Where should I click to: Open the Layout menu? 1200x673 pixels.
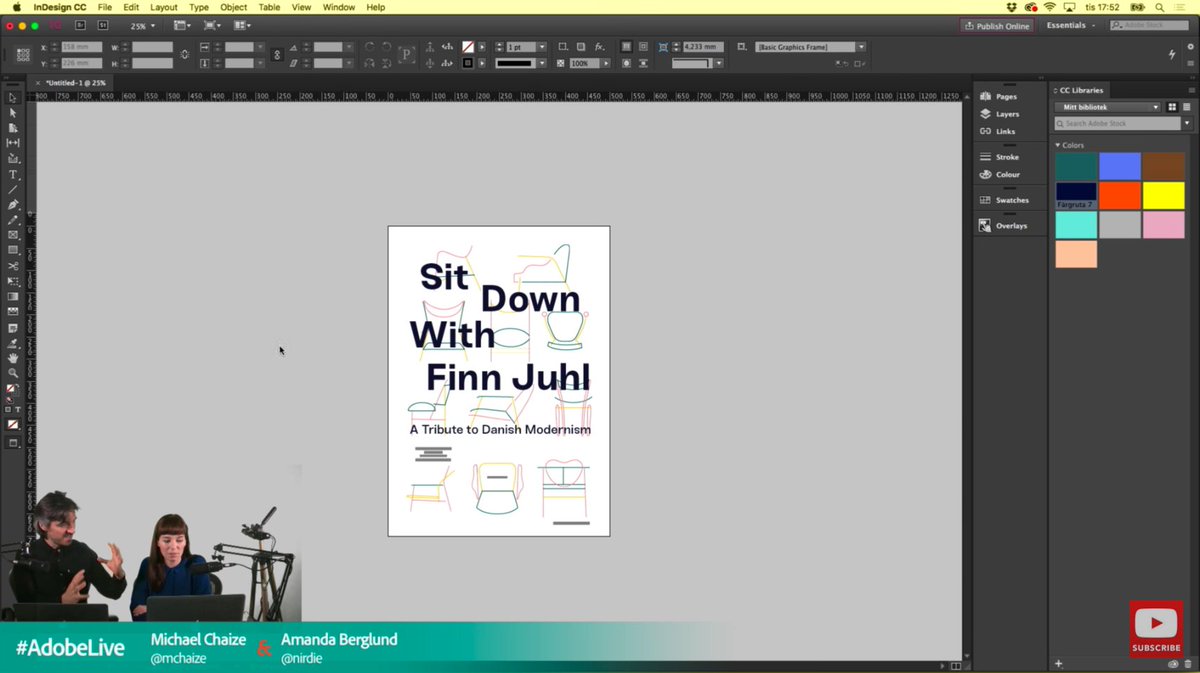coord(163,7)
